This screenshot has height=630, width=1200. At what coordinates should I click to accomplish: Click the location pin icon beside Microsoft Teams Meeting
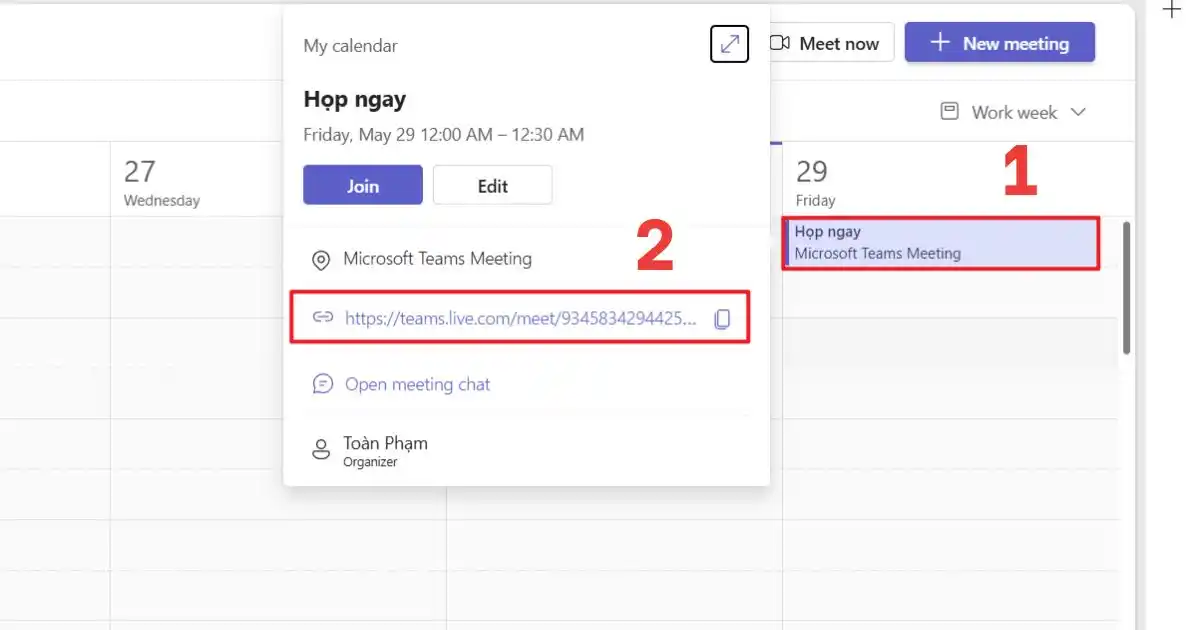click(321, 260)
